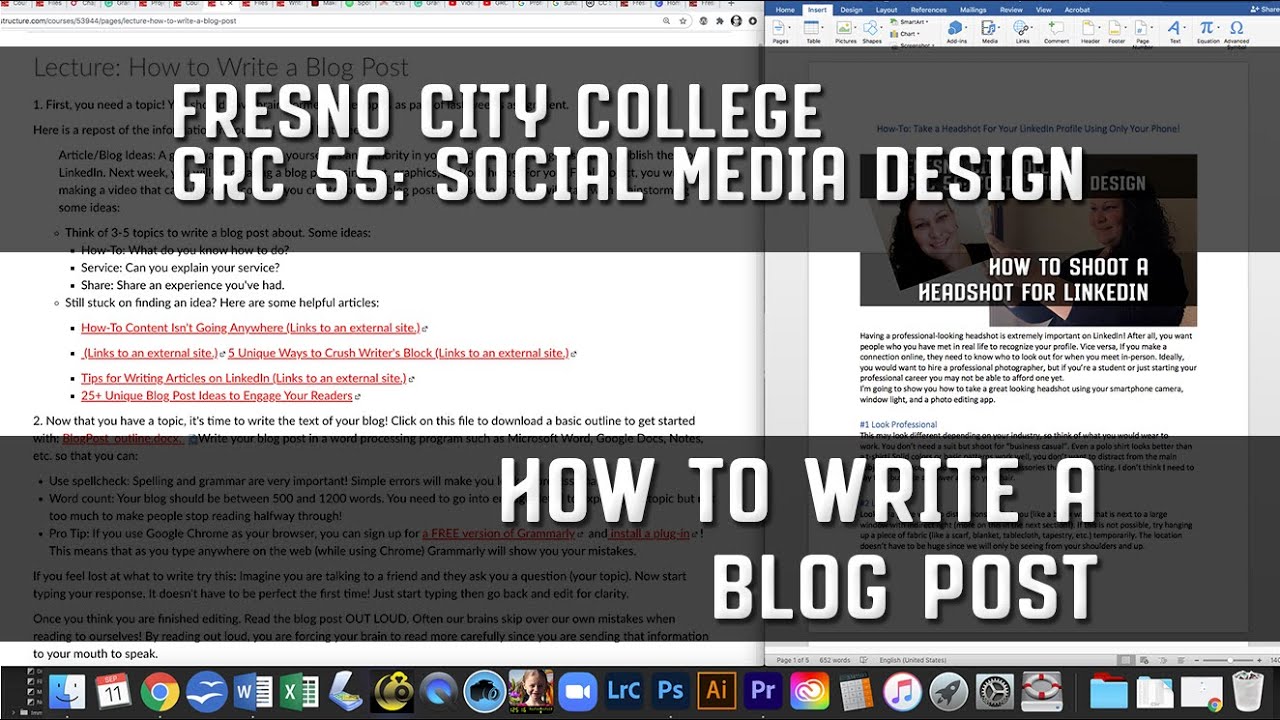Open 'a FREE version of Grammarly' link
1280x720 pixels.
[499, 533]
